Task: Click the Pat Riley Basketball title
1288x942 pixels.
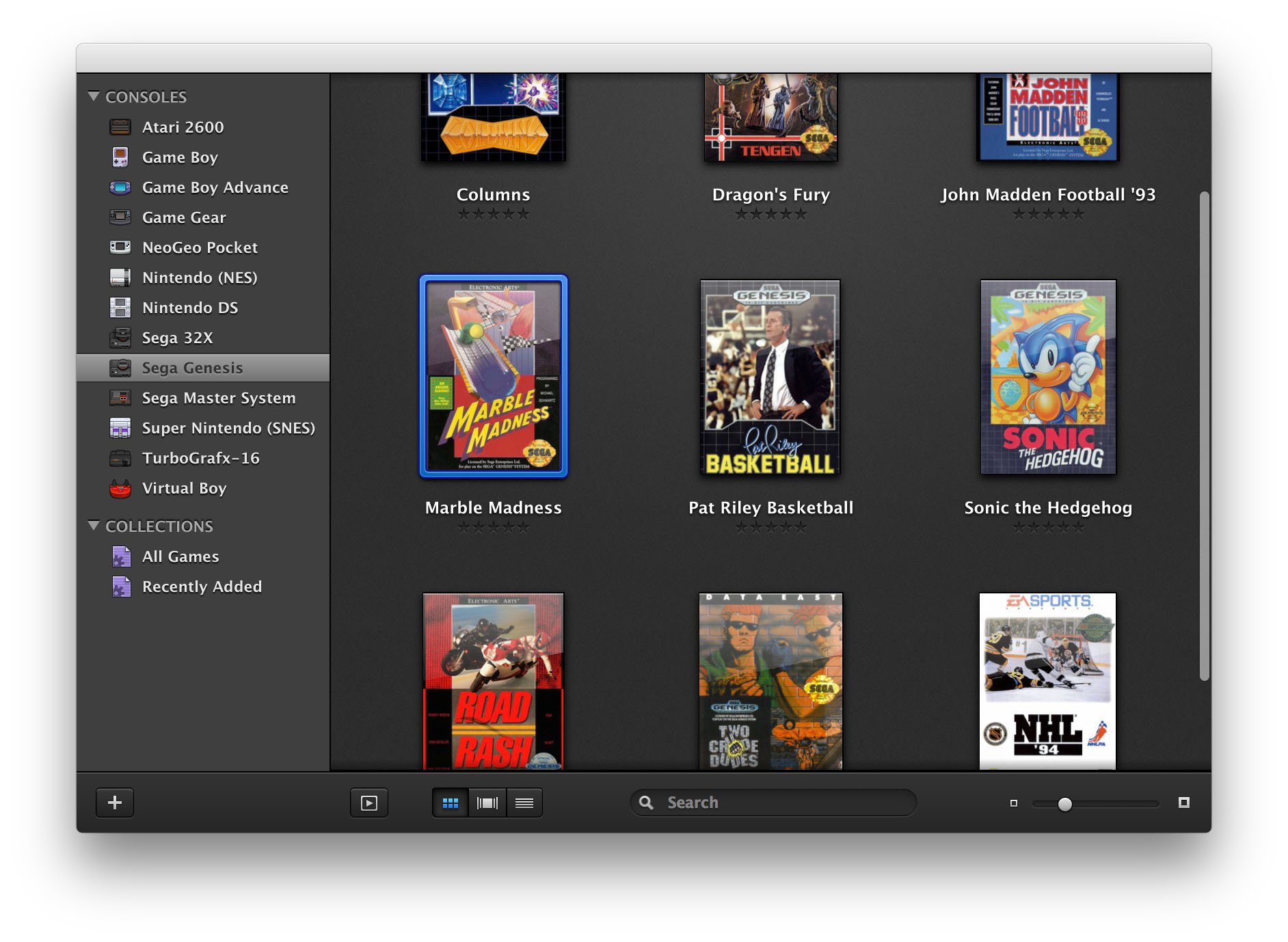Action: tap(771, 508)
